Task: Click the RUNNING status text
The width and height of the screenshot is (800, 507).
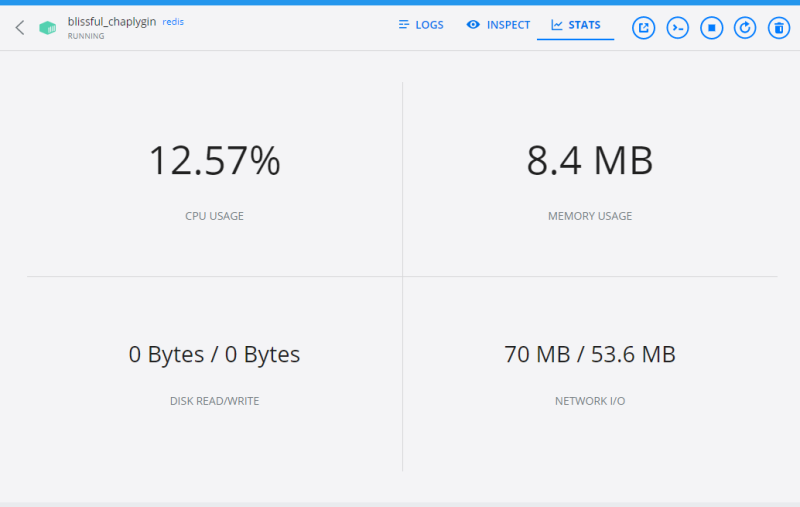Action: click(x=86, y=36)
